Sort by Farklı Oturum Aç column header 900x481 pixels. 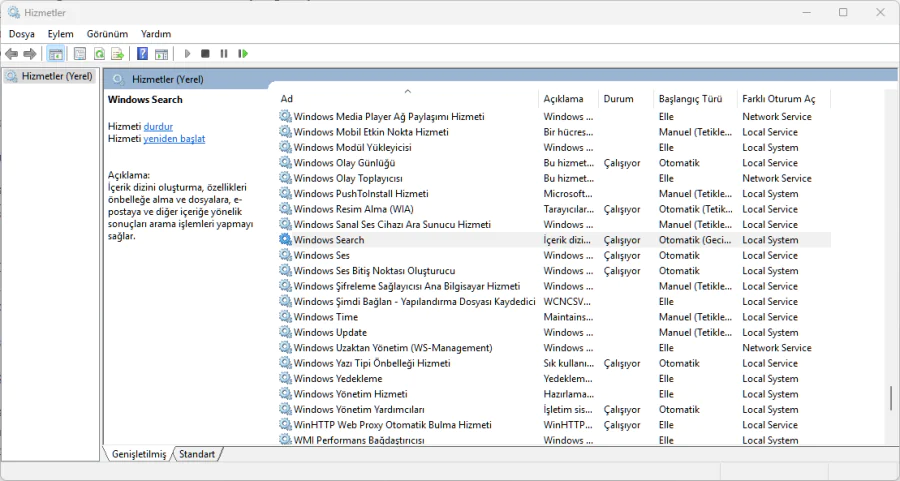click(x=783, y=99)
